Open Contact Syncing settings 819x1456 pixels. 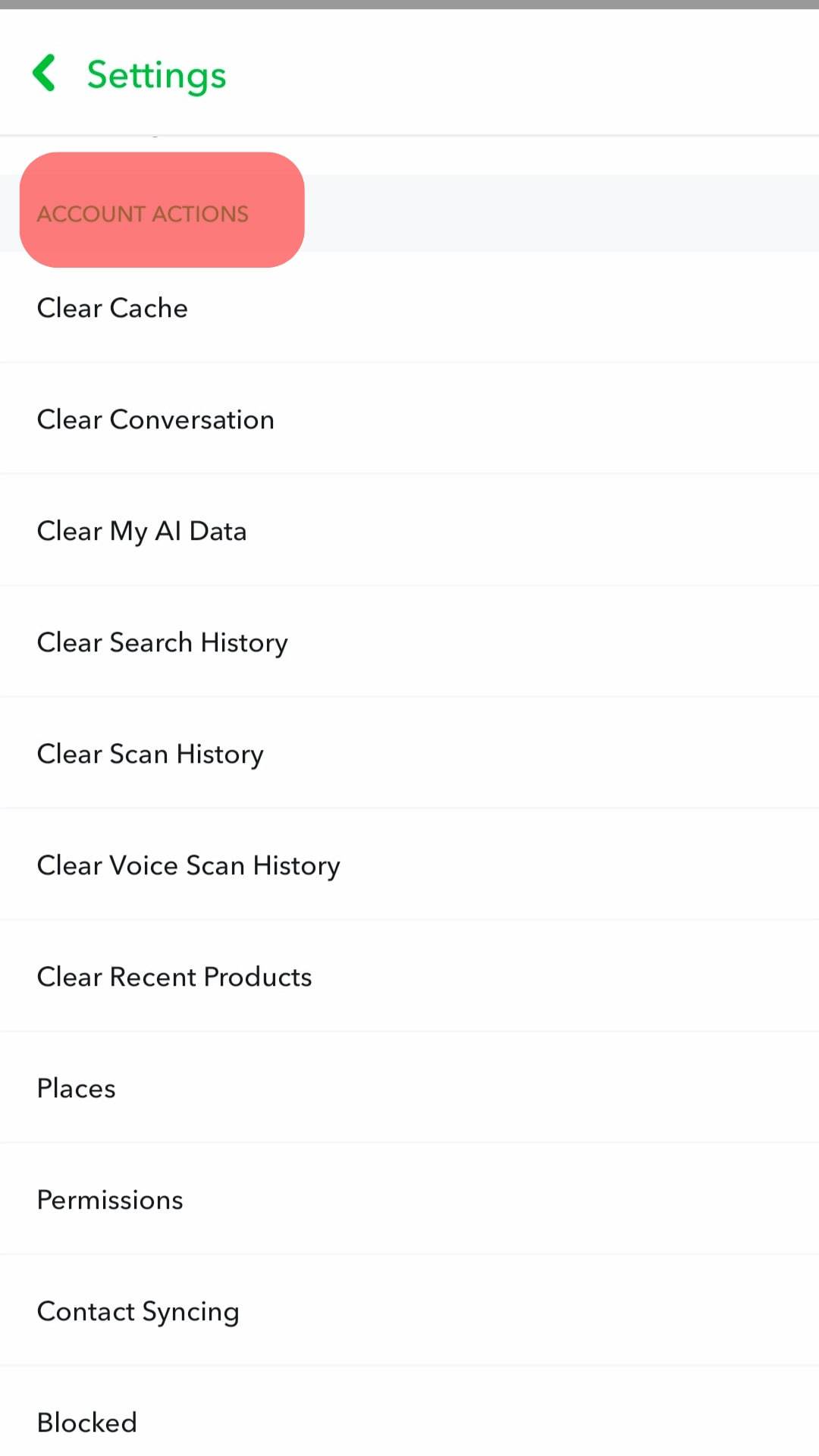[x=138, y=1311]
